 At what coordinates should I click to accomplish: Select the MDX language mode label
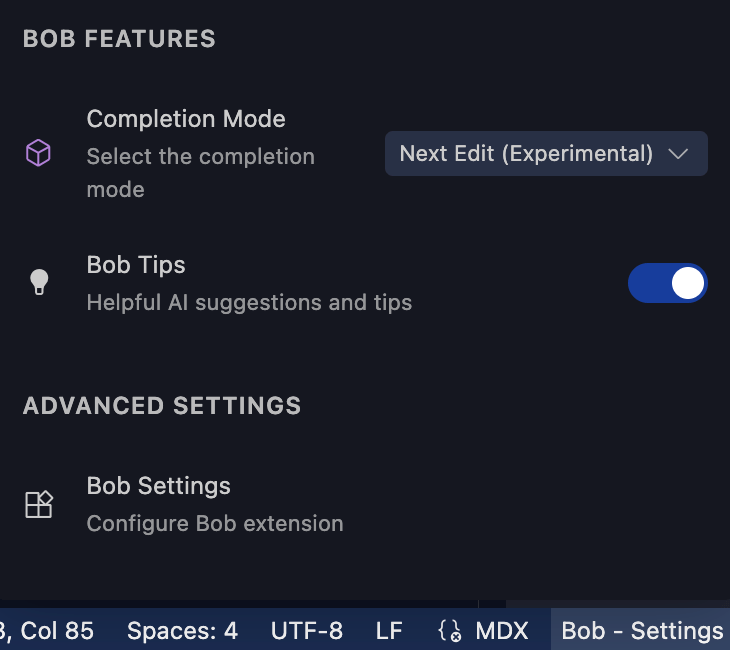coord(502,631)
